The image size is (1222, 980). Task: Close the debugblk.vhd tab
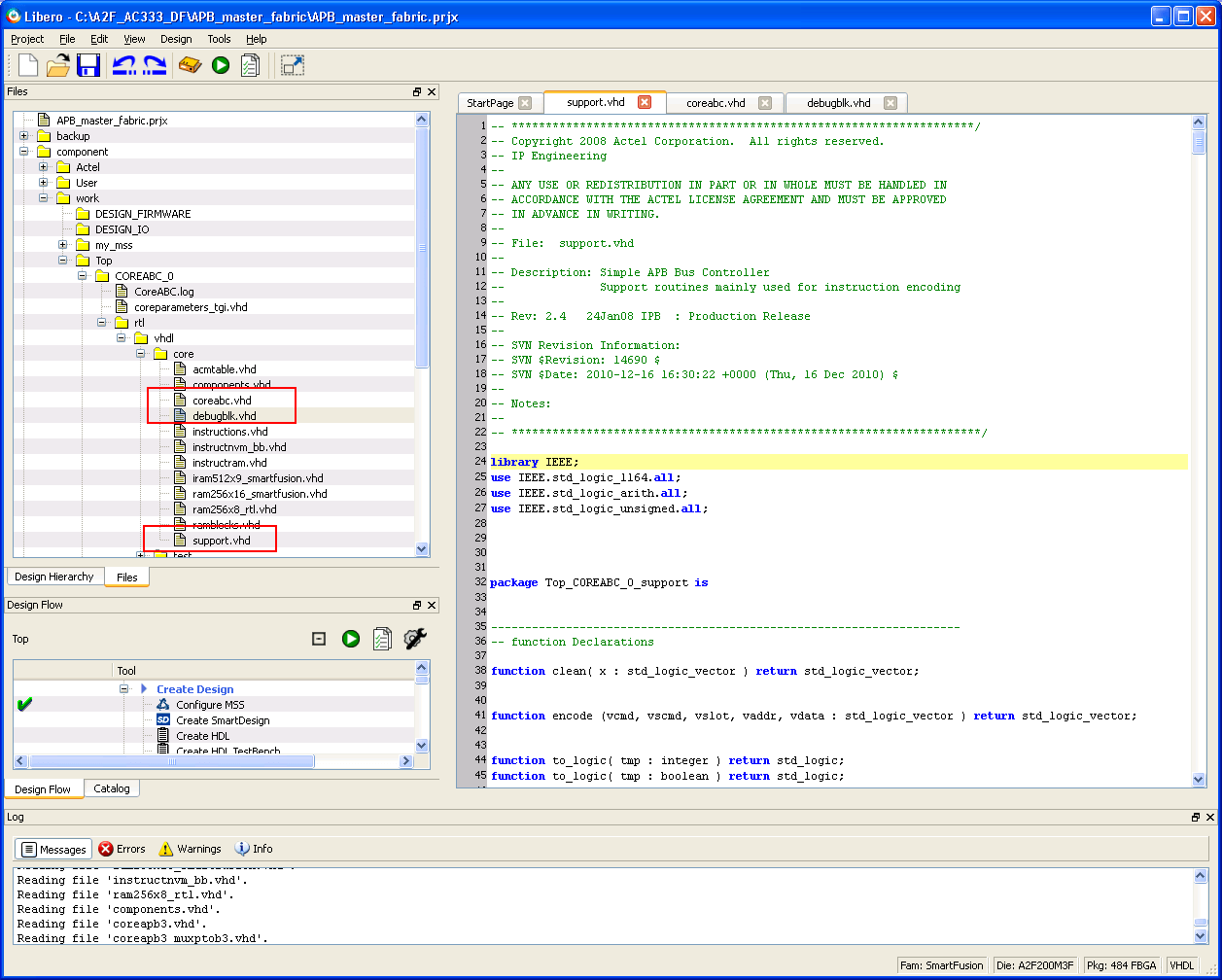pyautogui.click(x=890, y=103)
